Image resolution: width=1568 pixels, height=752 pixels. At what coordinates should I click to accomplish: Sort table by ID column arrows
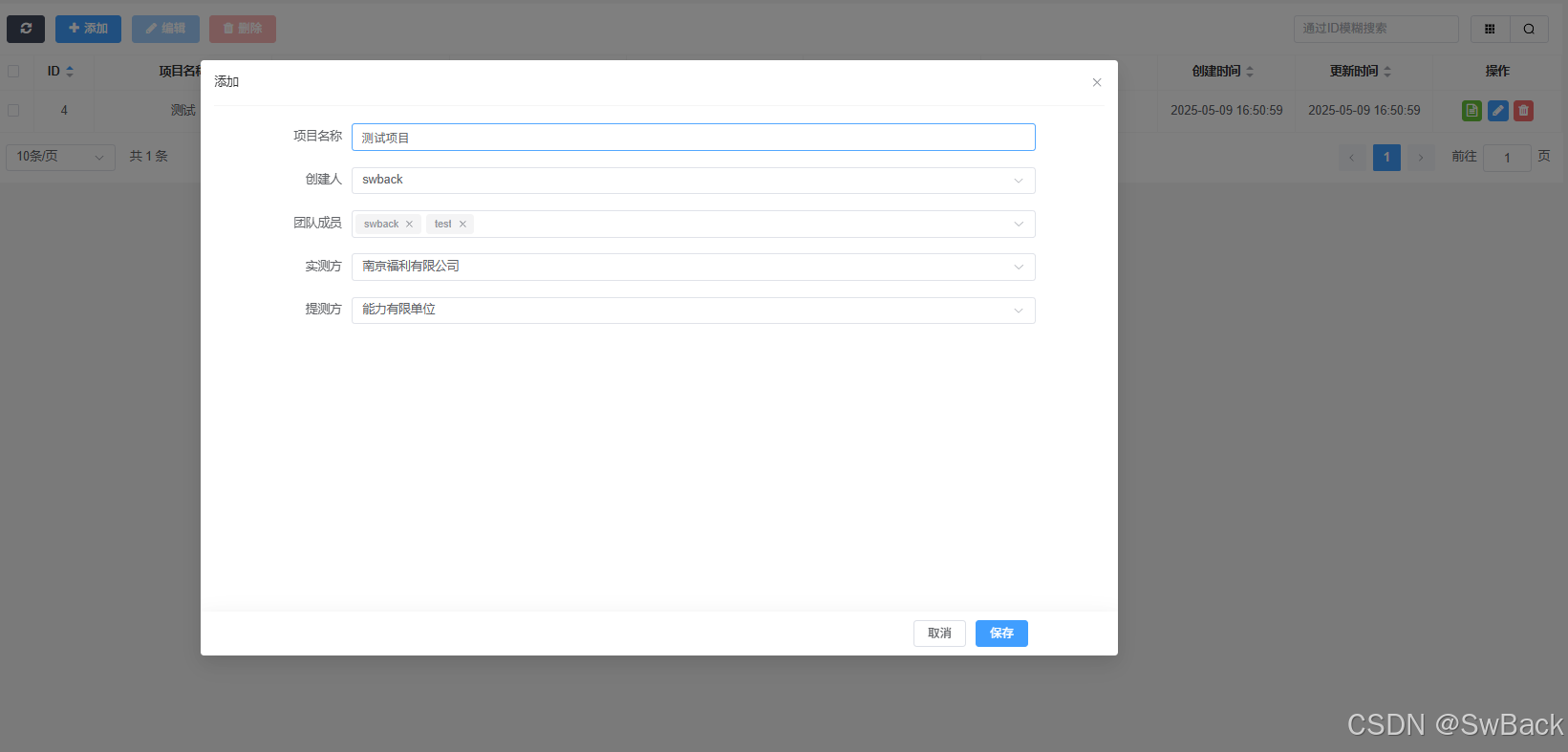70,72
